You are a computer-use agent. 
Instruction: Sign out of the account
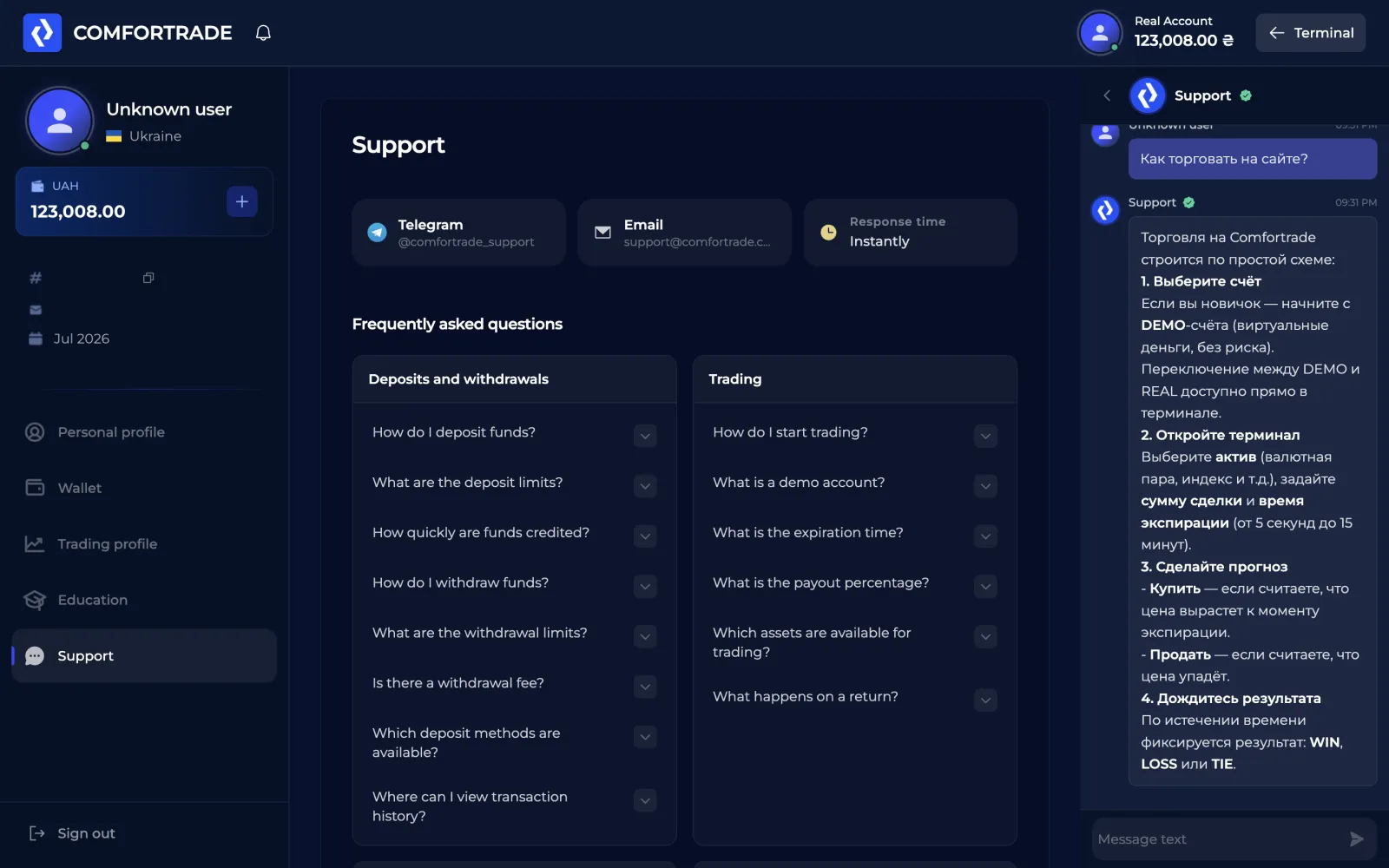pos(72,833)
